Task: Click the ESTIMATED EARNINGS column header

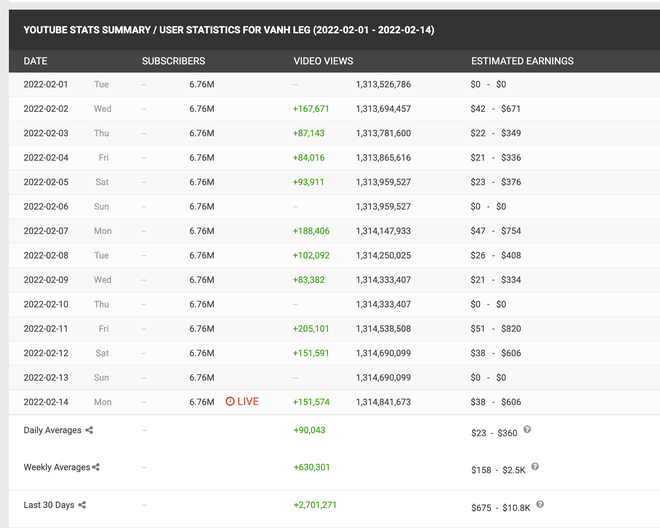Action: click(522, 61)
